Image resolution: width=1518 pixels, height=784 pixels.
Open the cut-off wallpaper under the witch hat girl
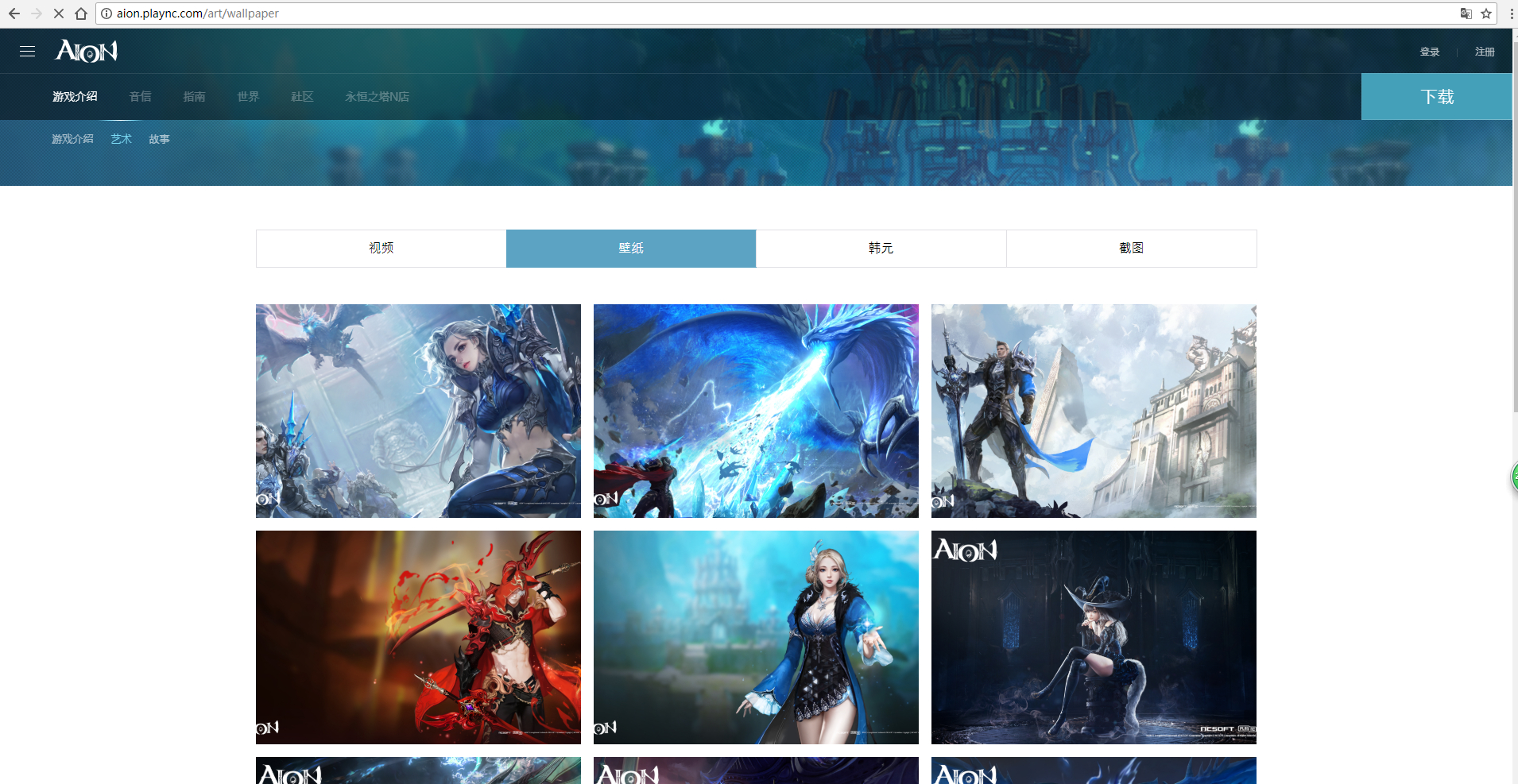[x=1094, y=770]
